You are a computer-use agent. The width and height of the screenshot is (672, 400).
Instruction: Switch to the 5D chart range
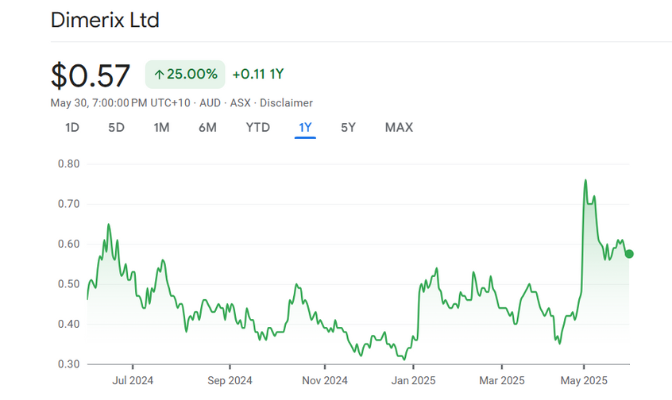tap(117, 127)
